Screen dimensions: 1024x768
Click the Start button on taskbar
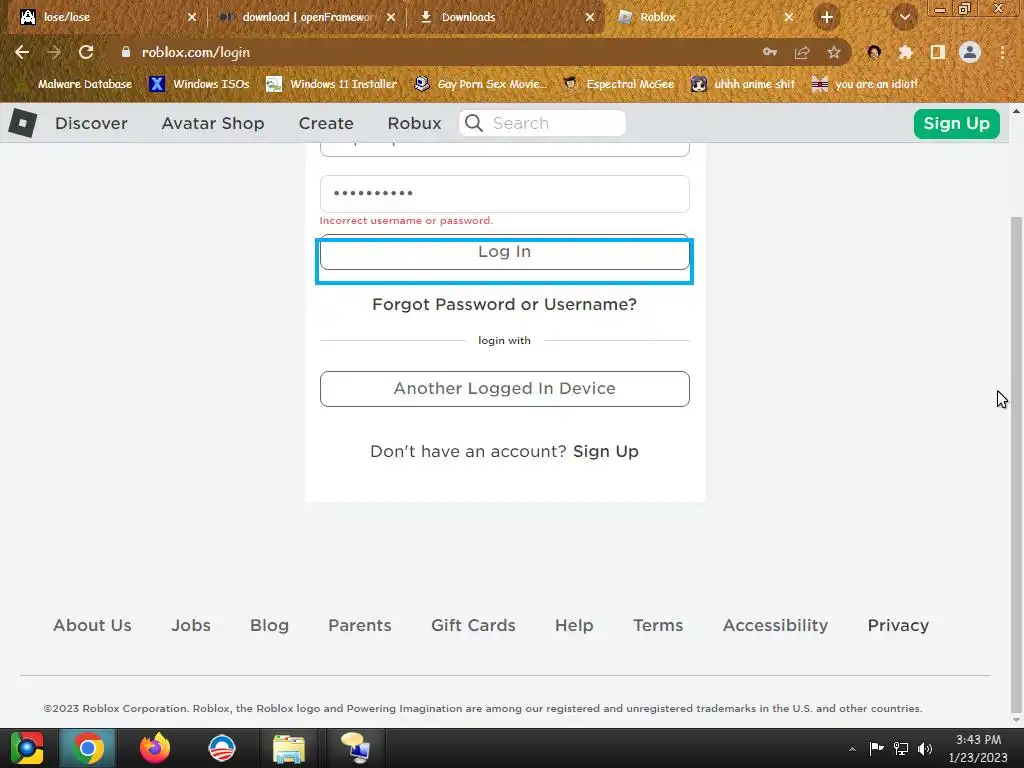pyautogui.click(x=27, y=748)
